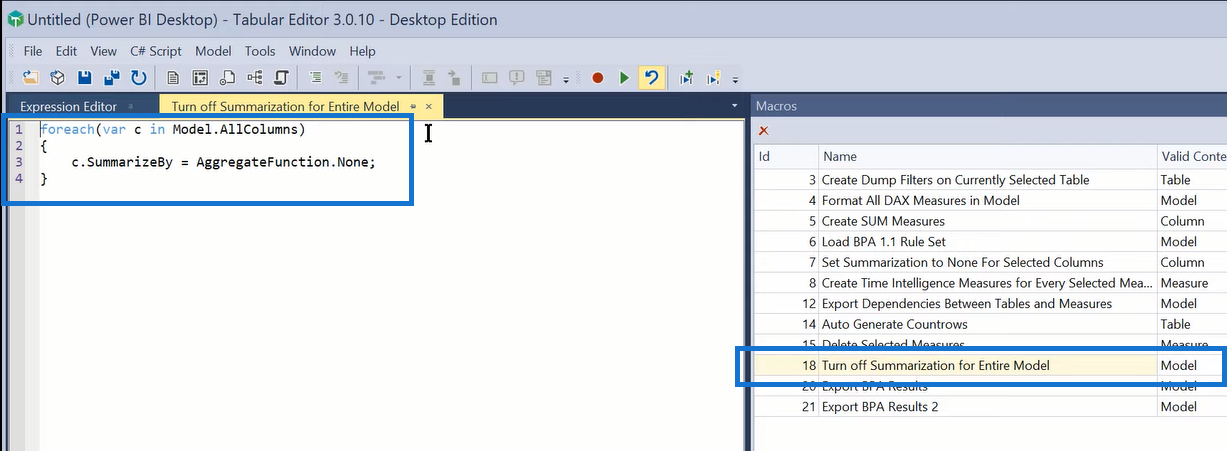Save the model with the disk icon
The height and width of the screenshot is (451, 1227).
coord(85,77)
